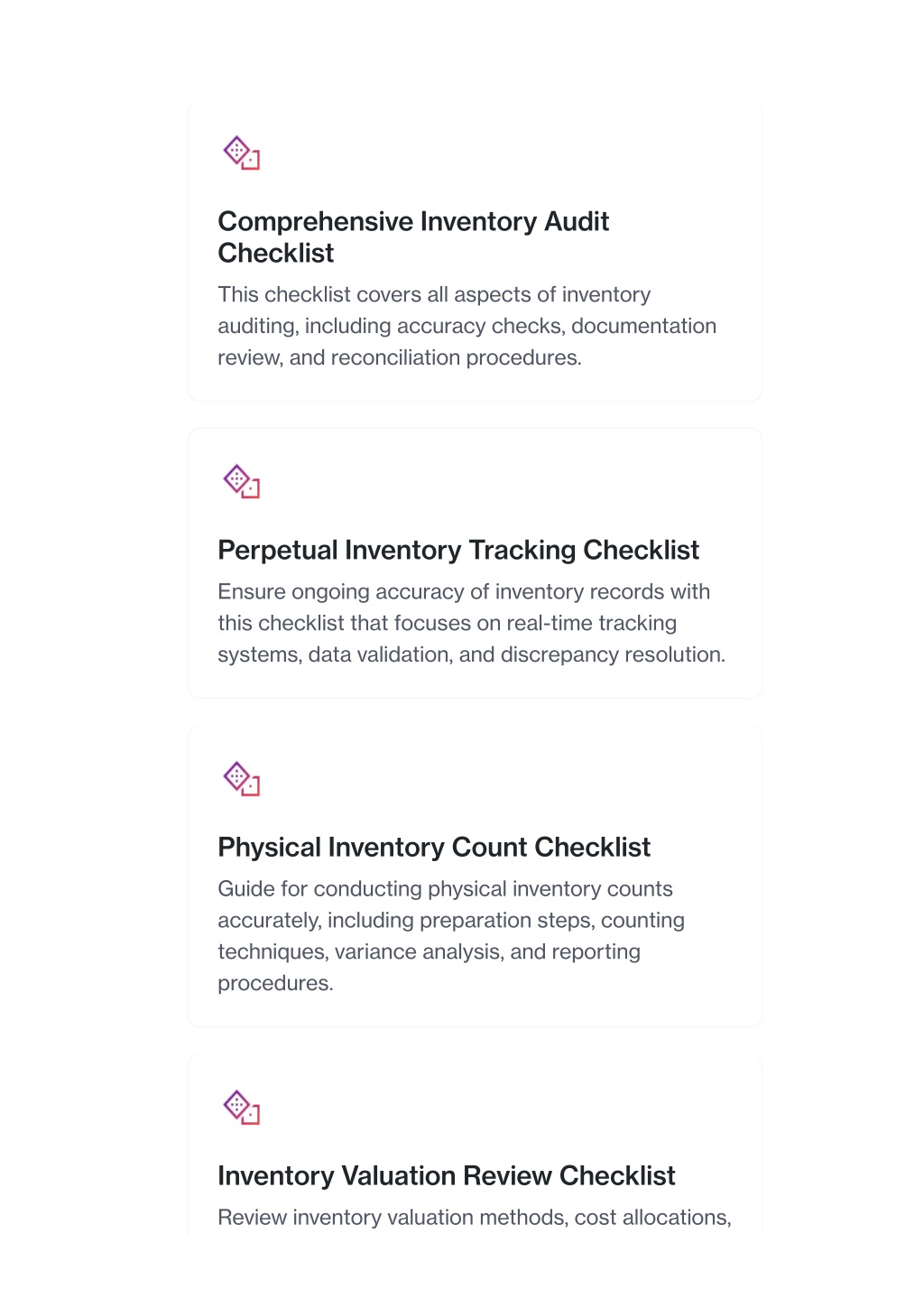Viewport: 924px width, 1308px height.
Task: Open Physical Inventory Count Checklist title
Action: [x=434, y=847]
